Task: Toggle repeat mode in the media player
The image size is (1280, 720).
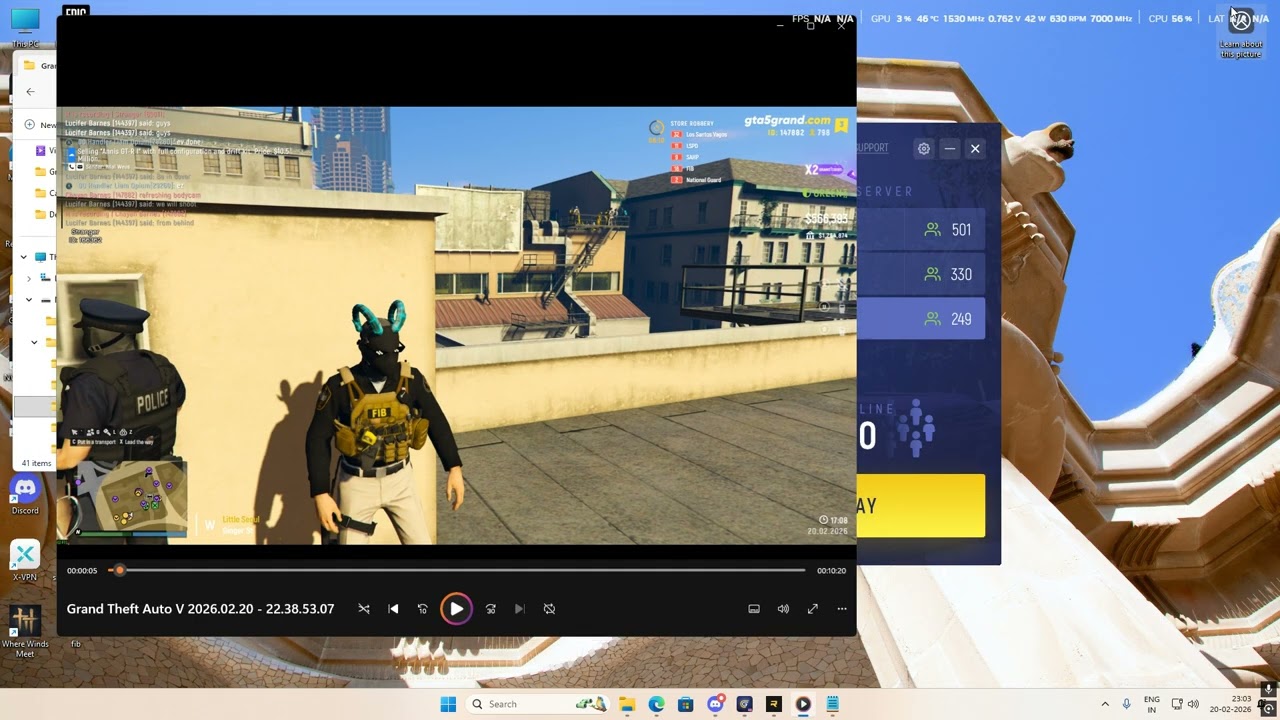Action: click(x=549, y=609)
